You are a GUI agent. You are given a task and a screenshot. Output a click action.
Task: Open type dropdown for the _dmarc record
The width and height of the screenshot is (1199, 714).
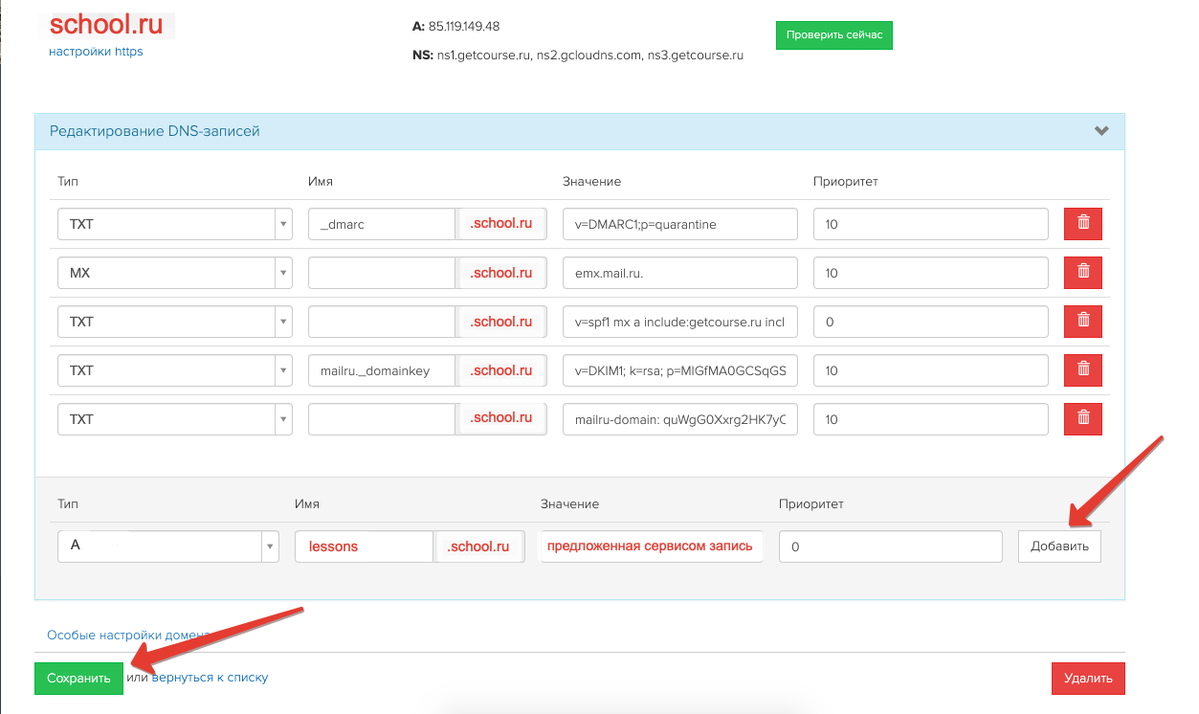(x=174, y=224)
